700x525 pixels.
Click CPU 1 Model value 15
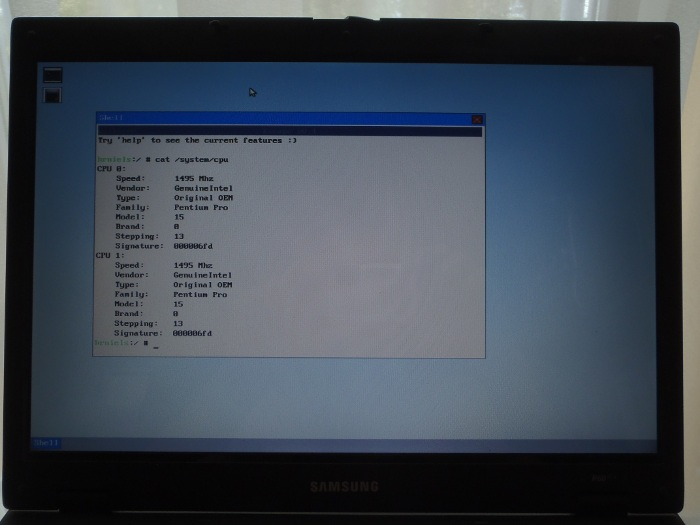tap(178, 304)
